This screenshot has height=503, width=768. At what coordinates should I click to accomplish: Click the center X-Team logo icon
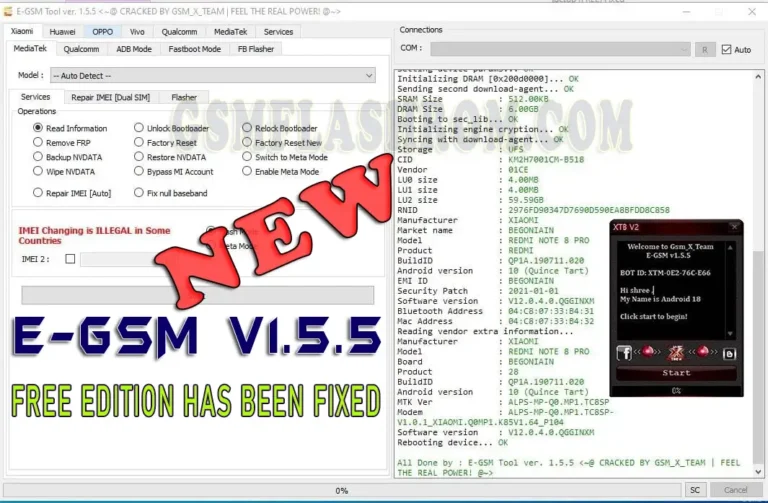point(675,352)
